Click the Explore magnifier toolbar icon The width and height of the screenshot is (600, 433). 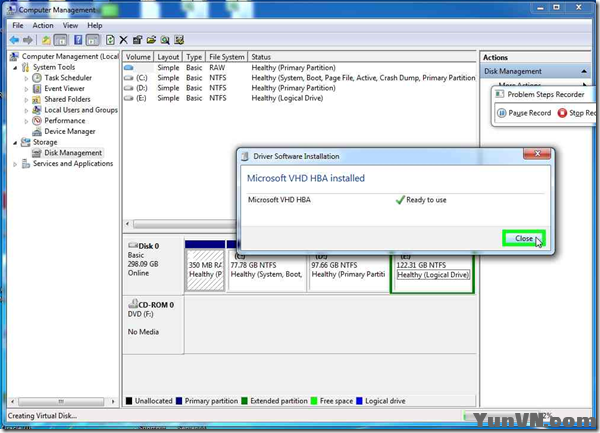point(165,40)
